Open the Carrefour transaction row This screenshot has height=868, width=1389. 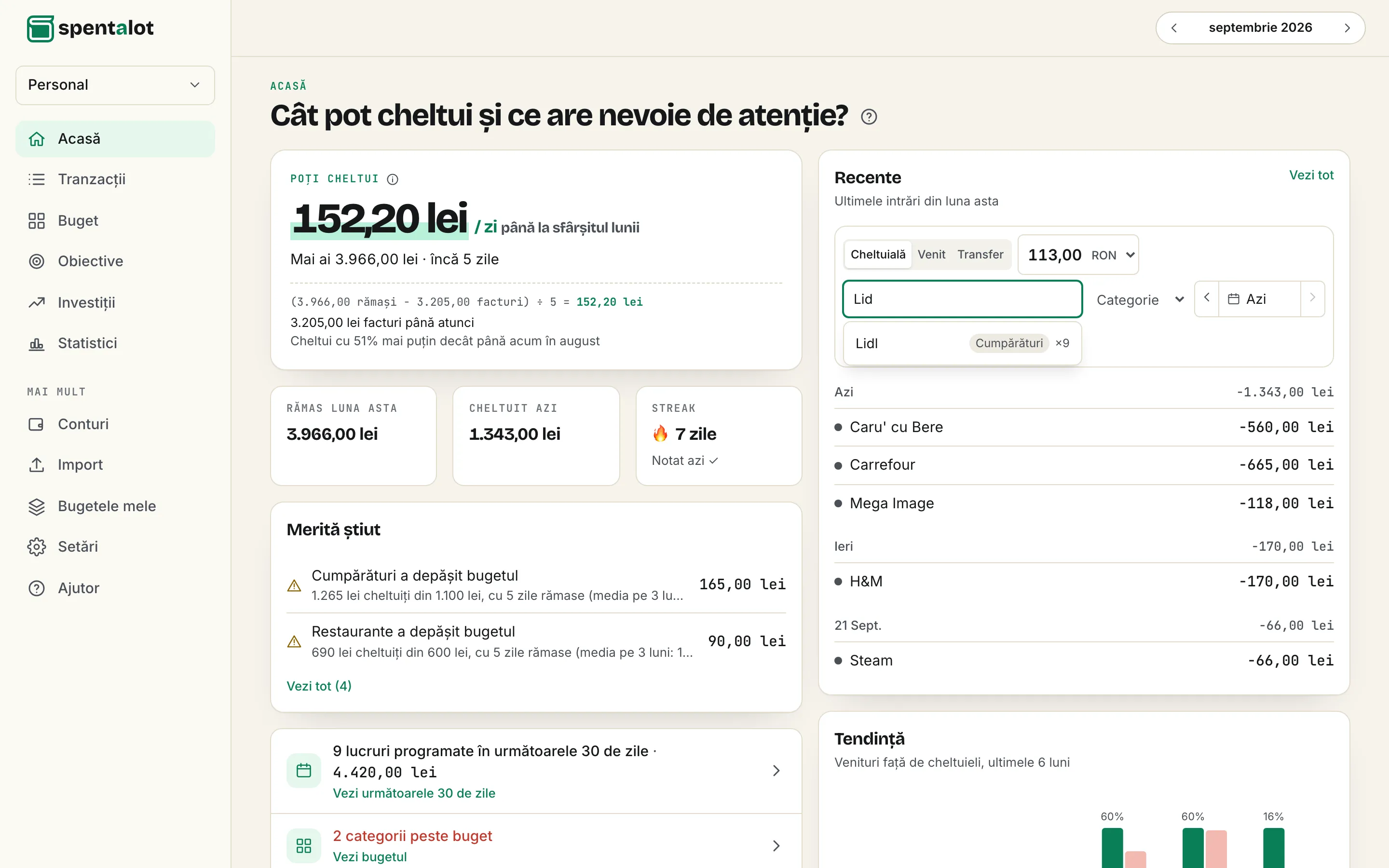click(x=1084, y=465)
